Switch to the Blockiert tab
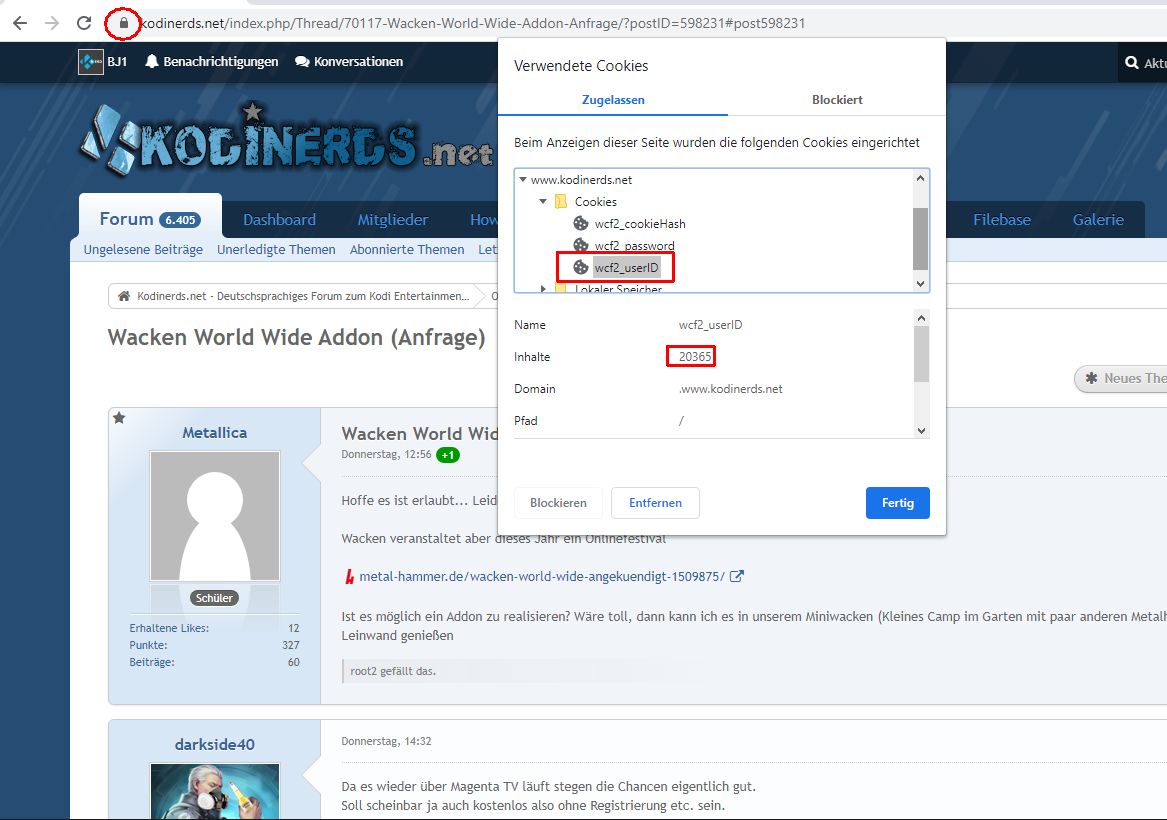 (837, 100)
